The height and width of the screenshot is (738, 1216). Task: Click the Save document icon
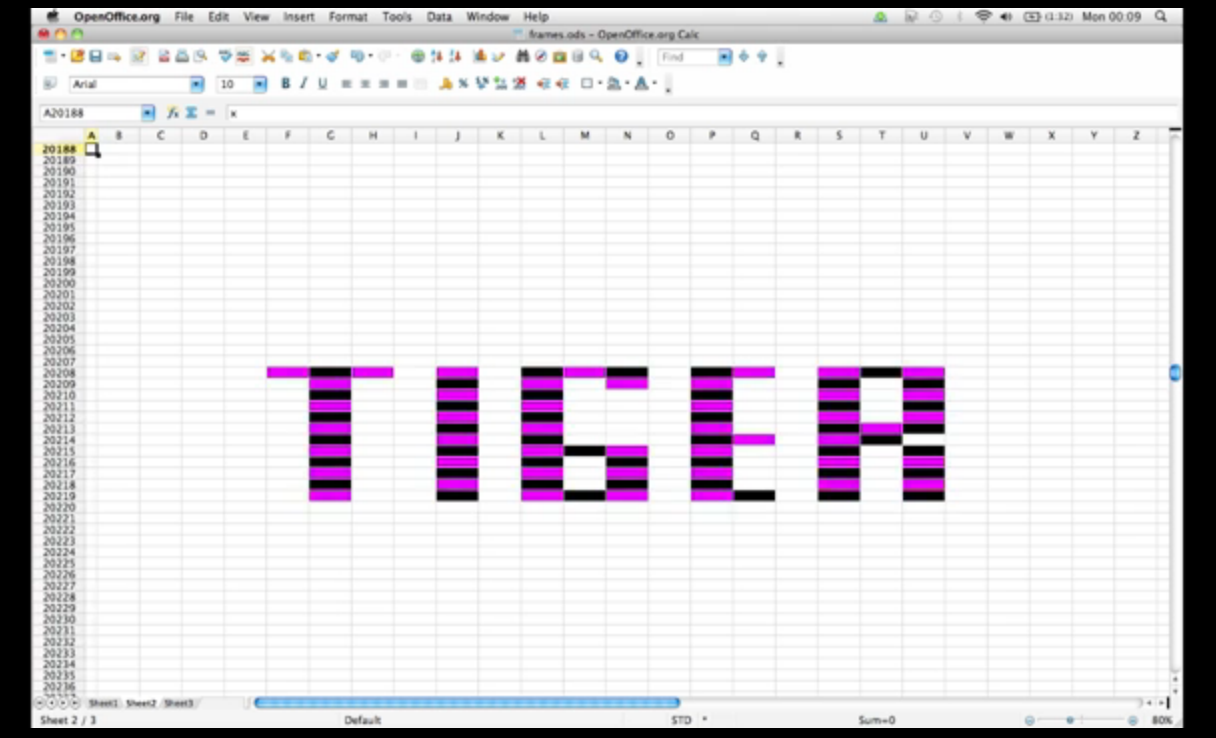96,57
